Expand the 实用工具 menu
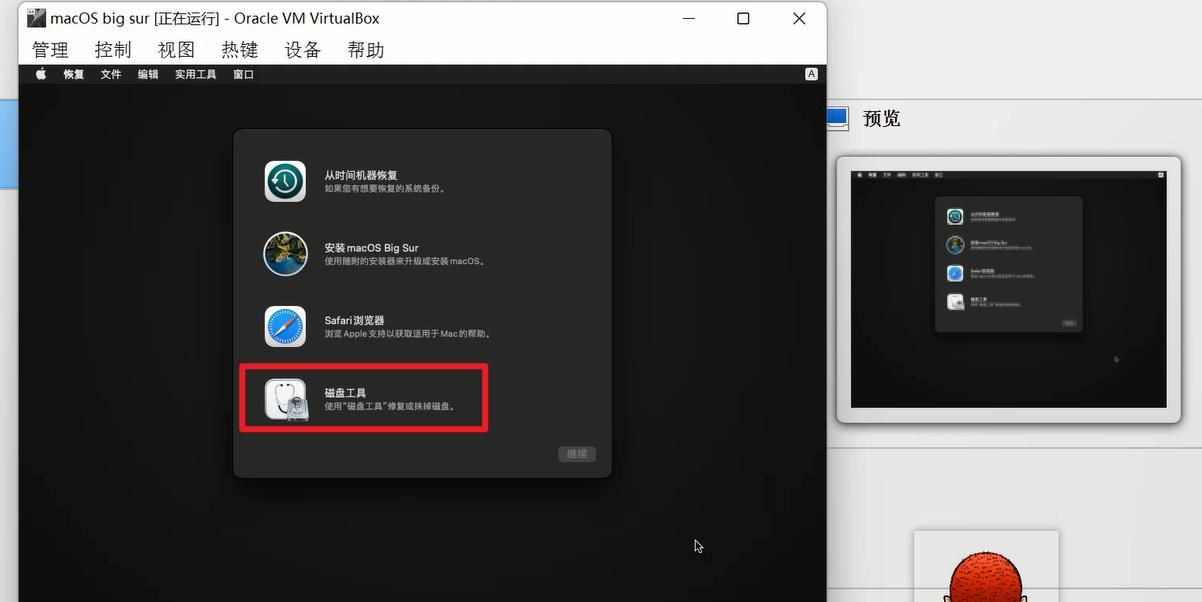Viewport: 1202px width, 602px height. [x=195, y=74]
